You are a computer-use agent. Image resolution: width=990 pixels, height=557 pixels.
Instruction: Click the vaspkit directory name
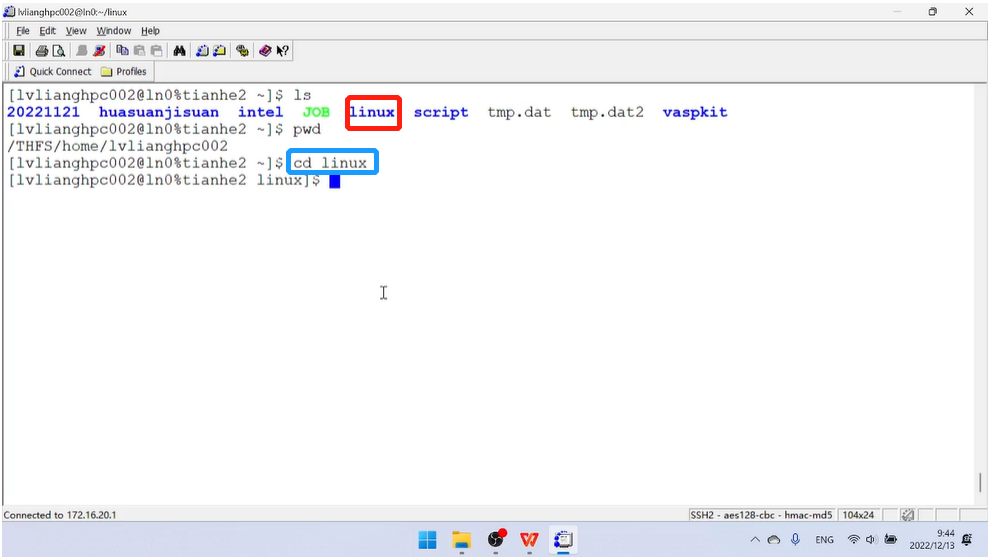695,112
